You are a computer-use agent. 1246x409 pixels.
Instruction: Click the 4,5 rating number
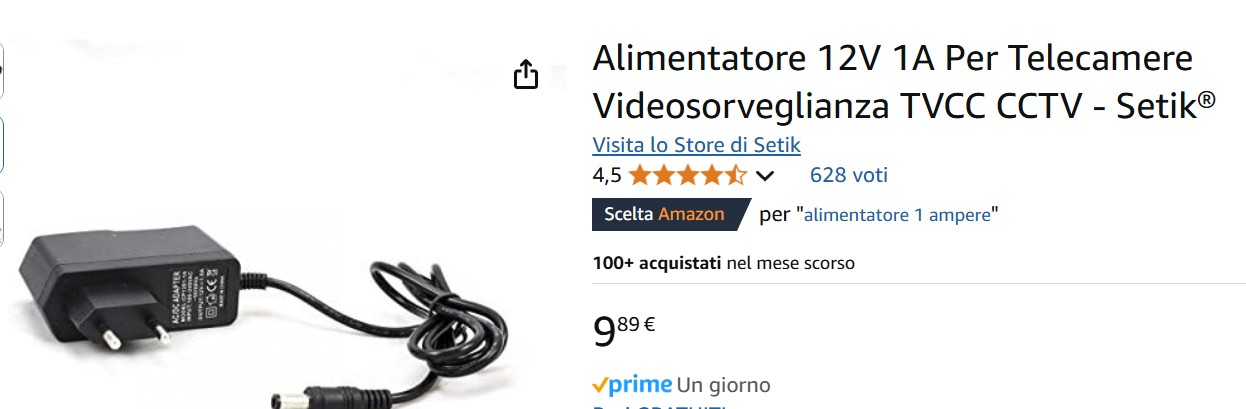tap(607, 176)
